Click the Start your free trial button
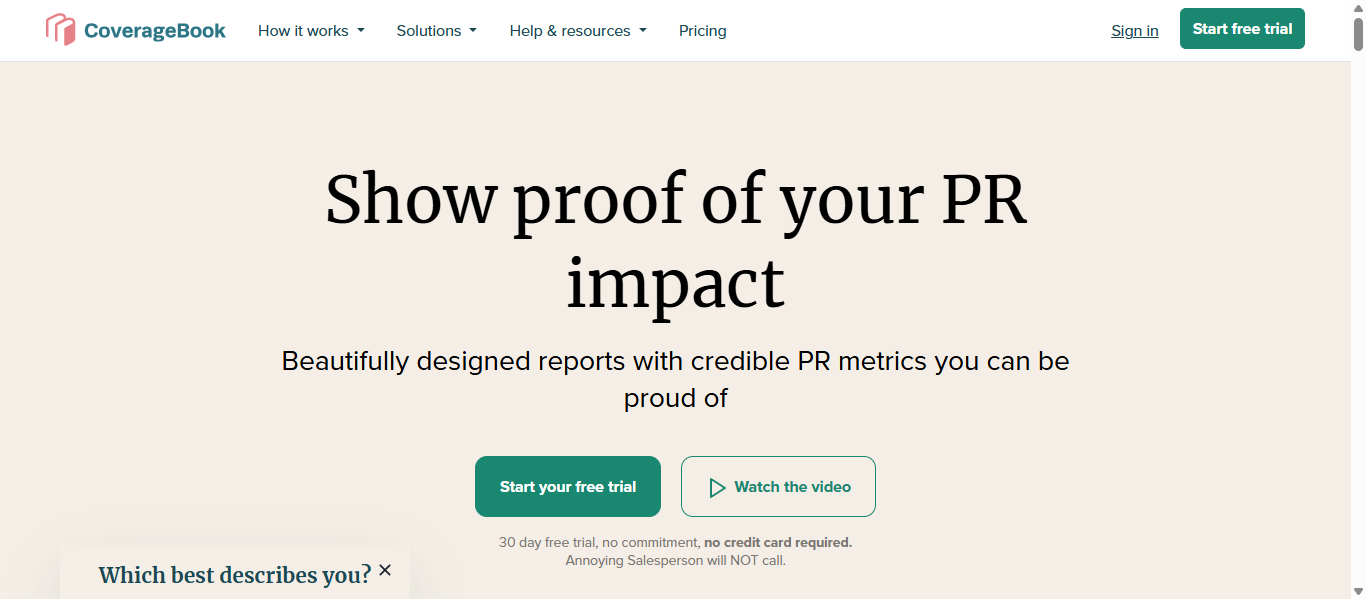 point(568,487)
